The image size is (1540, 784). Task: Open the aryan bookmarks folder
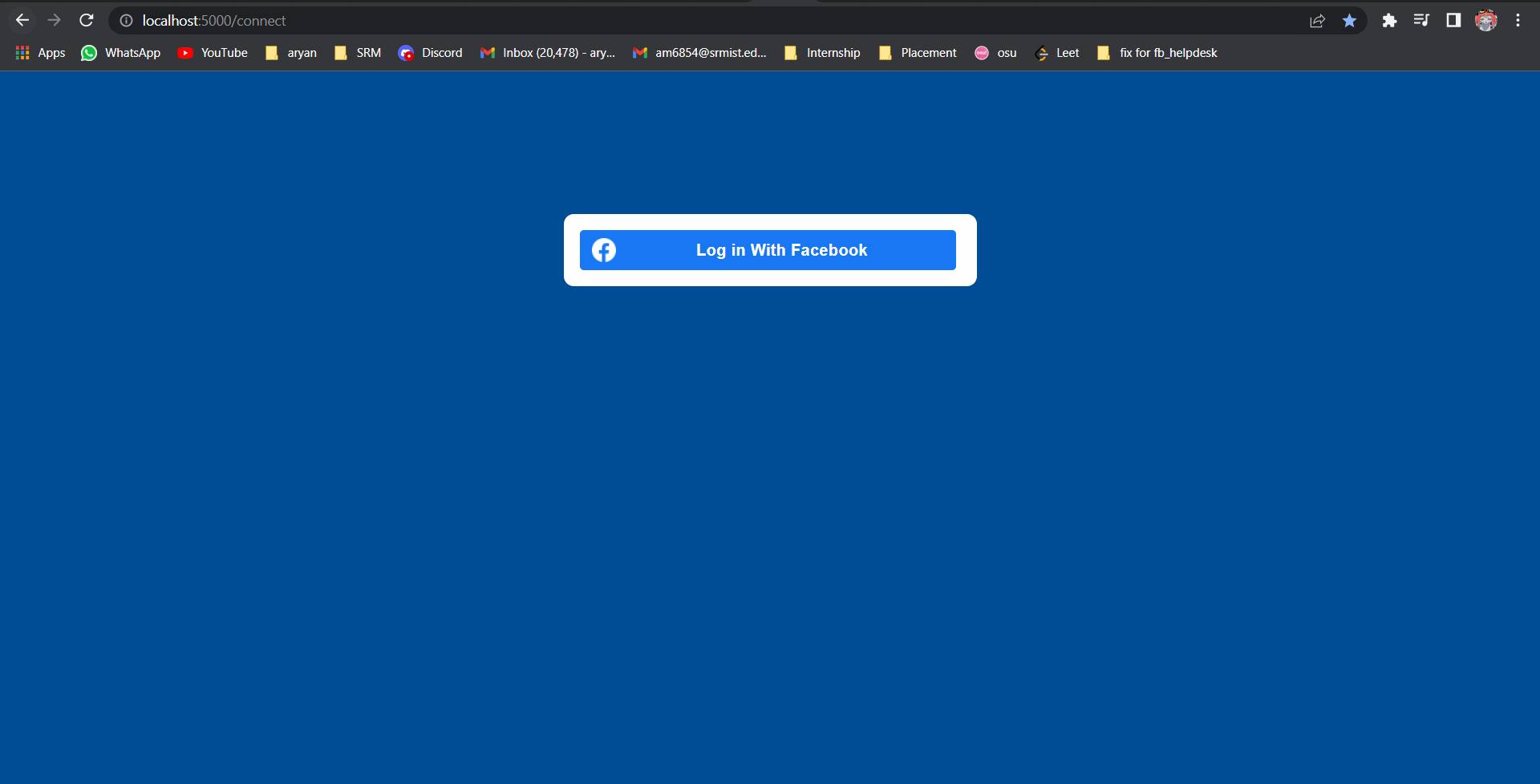(290, 53)
